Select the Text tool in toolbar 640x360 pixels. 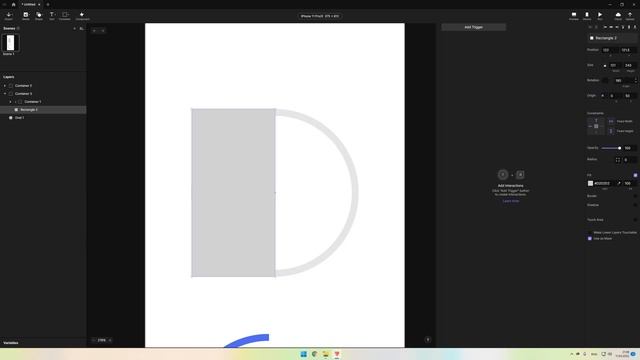point(52,16)
